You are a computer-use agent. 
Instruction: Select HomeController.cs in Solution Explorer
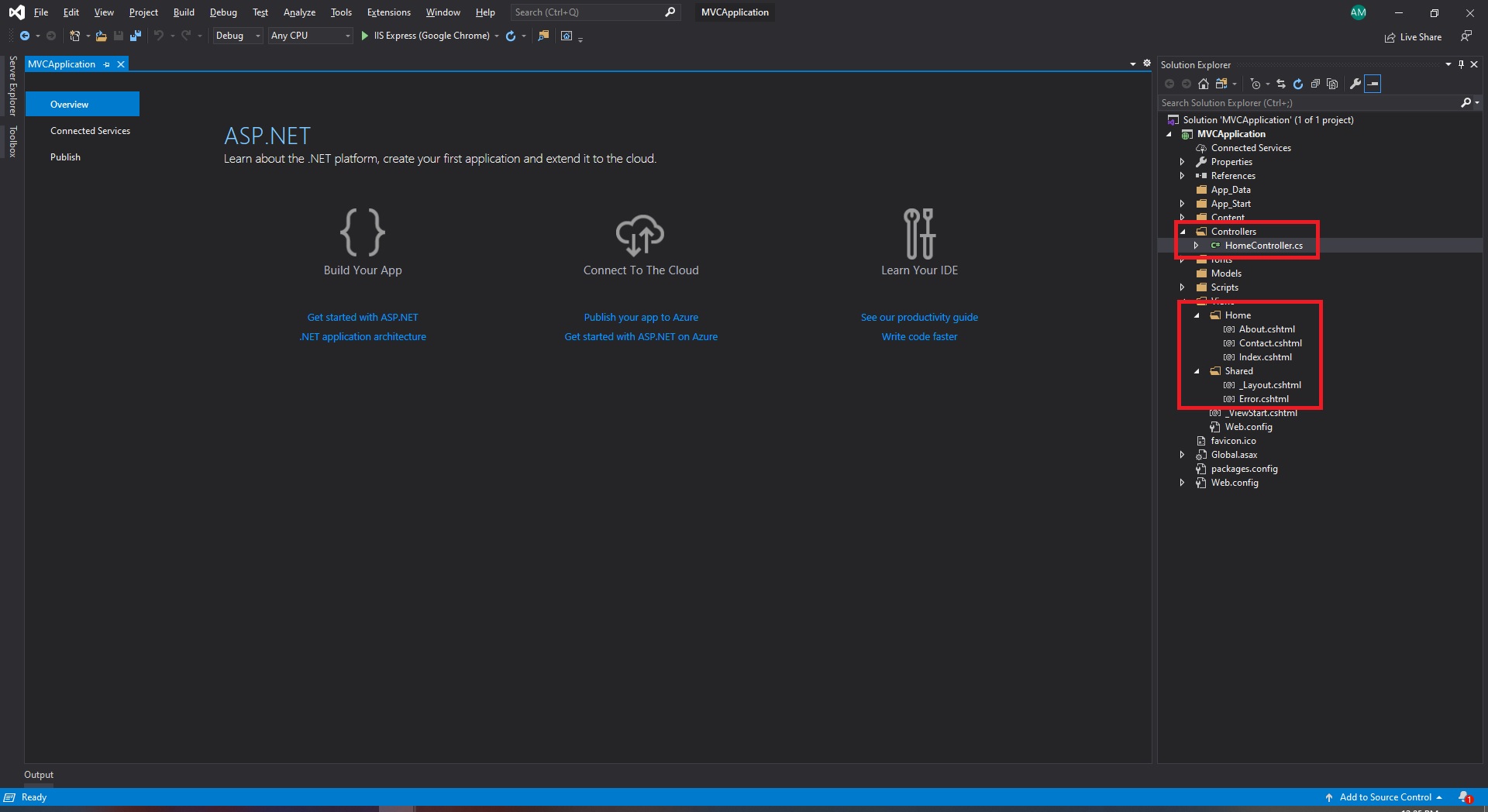pos(1263,246)
